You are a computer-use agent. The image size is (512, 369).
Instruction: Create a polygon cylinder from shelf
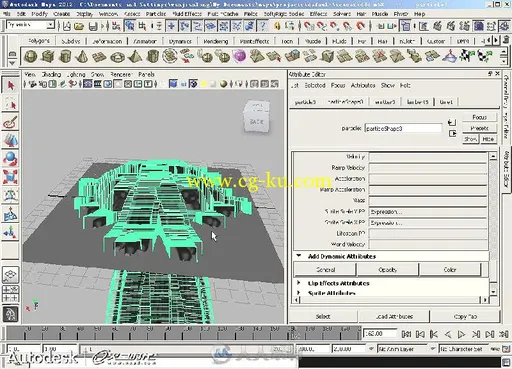pyautogui.click(x=65, y=56)
